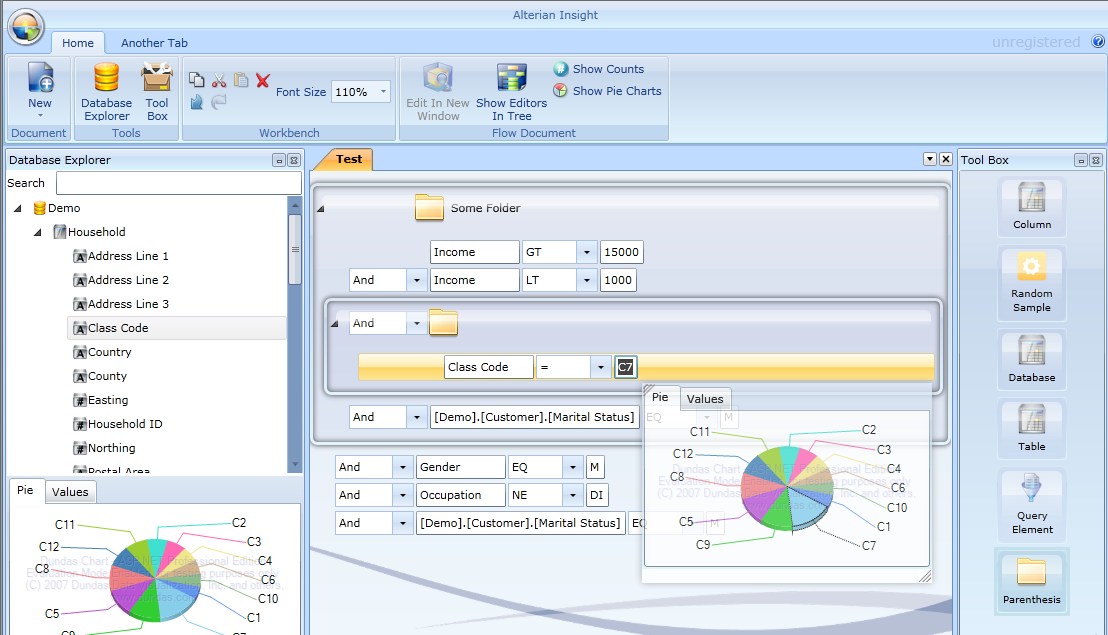Screen dimensions: 1108x635
Task: Click the Copy icon in Workbench
Action: [197, 80]
